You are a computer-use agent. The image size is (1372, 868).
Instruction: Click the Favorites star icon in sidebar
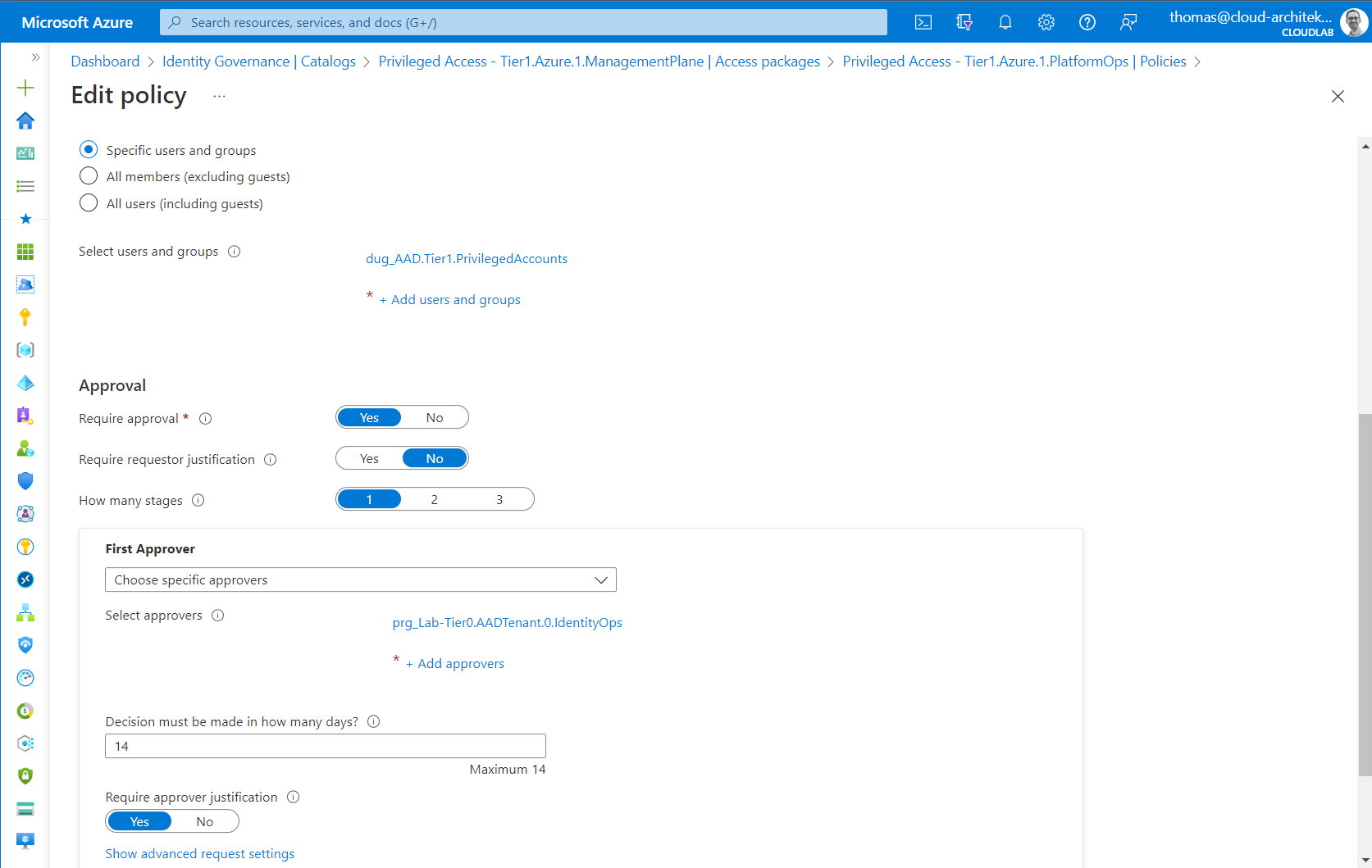25,219
